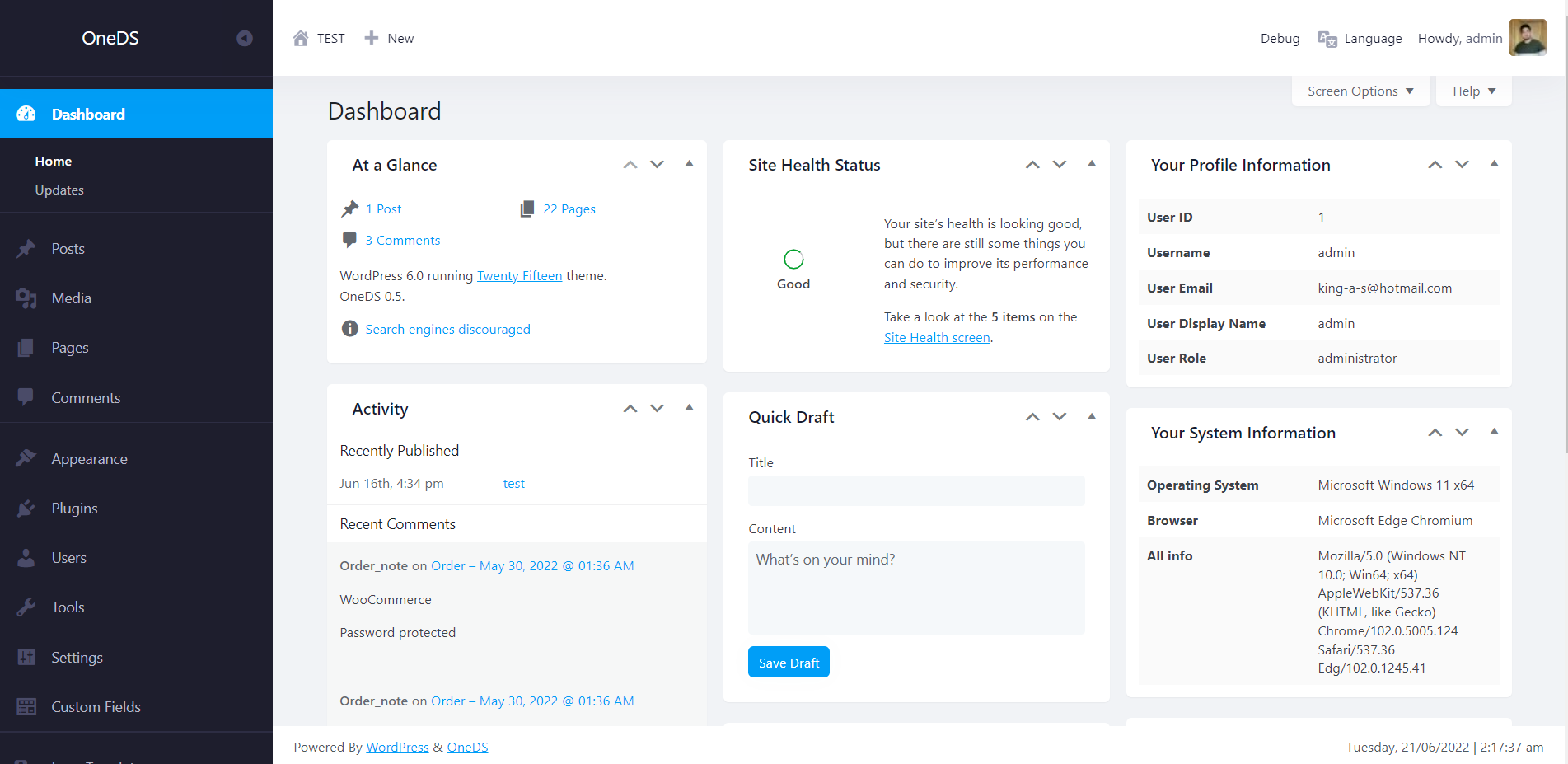The width and height of the screenshot is (1568, 764).
Task: Follow the OneDS footer link
Action: point(467,747)
